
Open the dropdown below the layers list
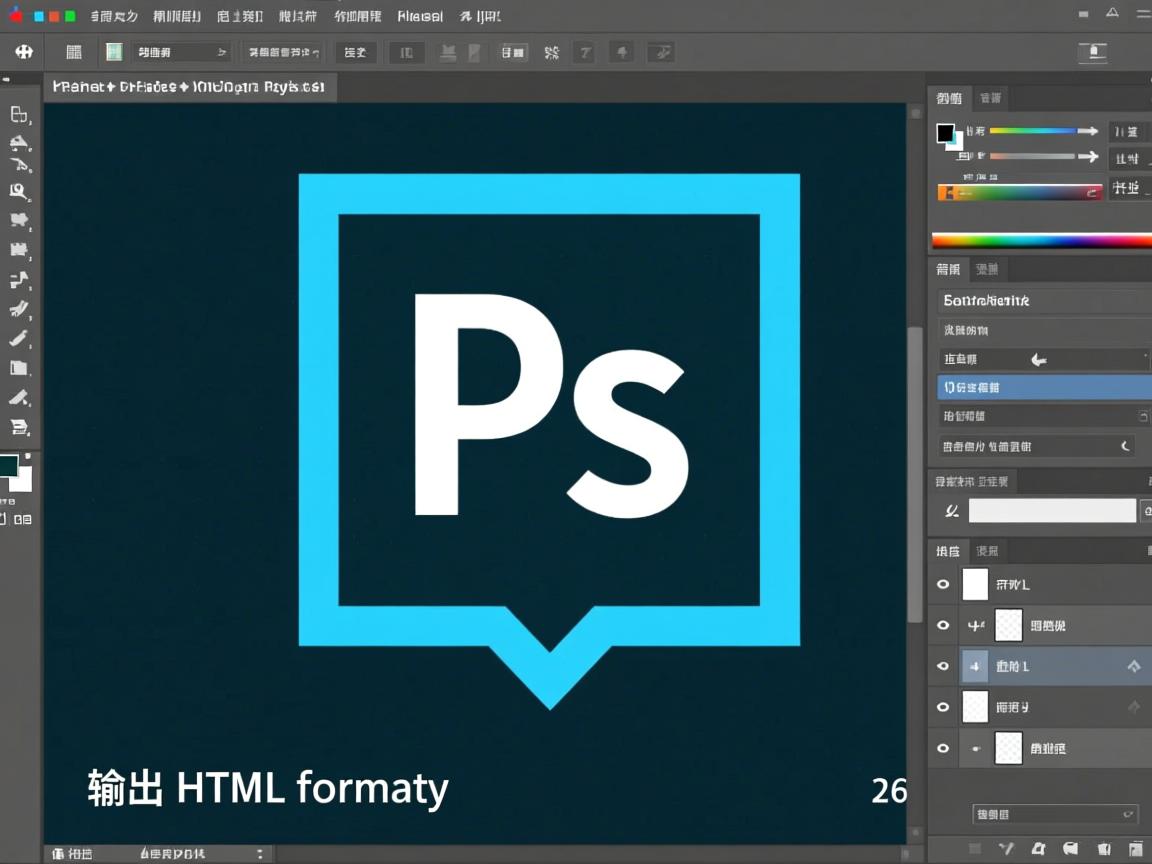pyautogui.click(x=1055, y=815)
